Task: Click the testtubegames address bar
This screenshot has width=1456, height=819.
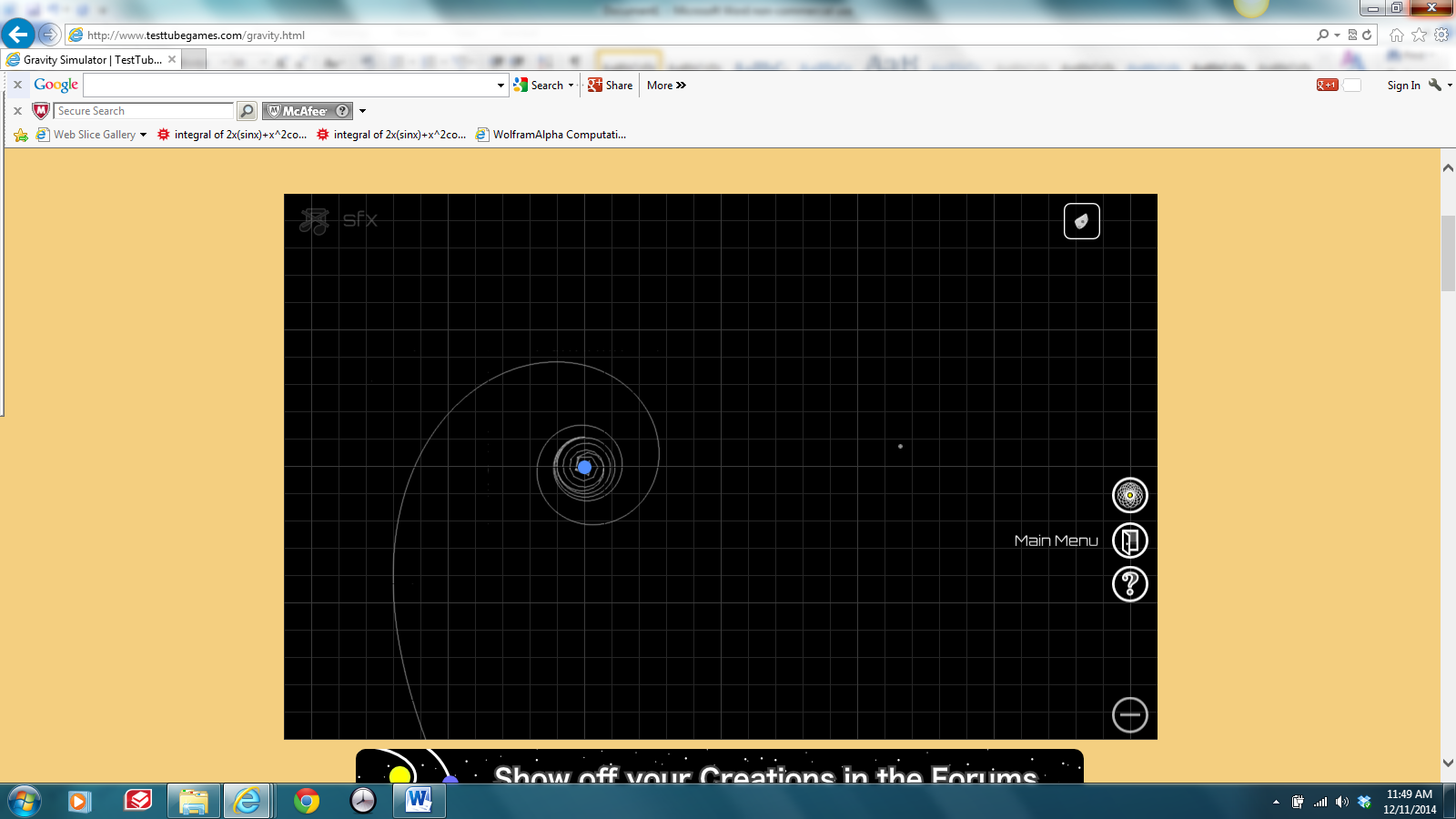Action: coord(692,35)
